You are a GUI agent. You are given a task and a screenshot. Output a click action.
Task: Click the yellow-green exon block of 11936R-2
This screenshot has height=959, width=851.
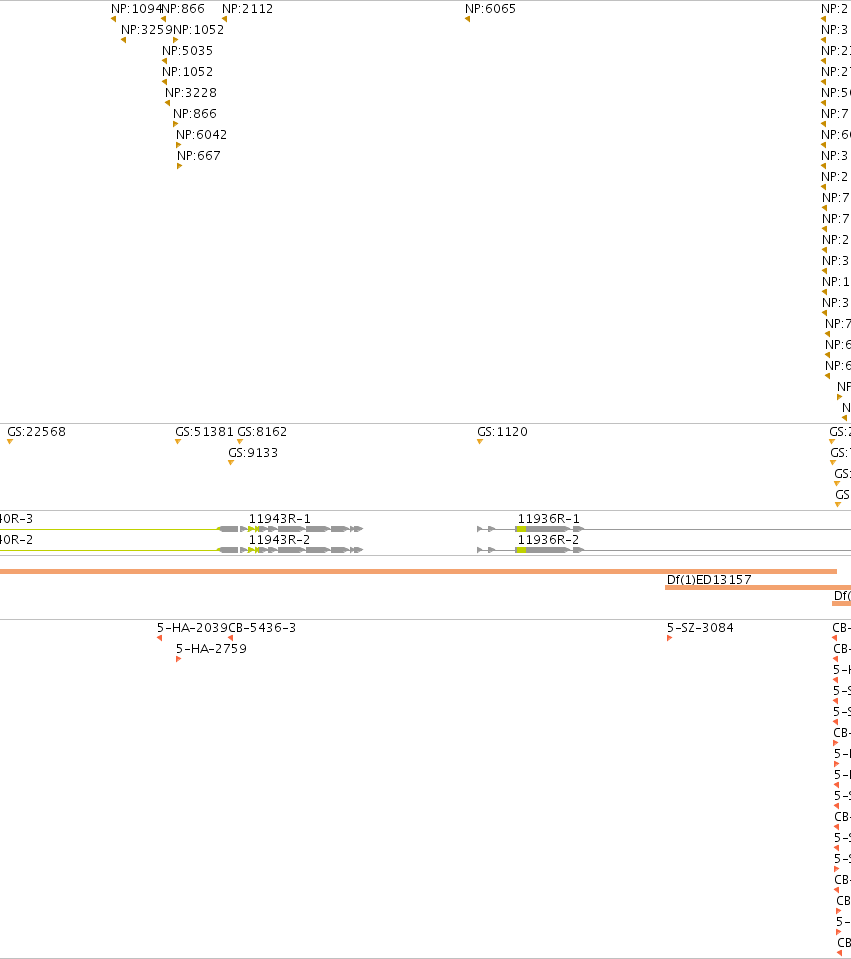[x=521, y=550]
